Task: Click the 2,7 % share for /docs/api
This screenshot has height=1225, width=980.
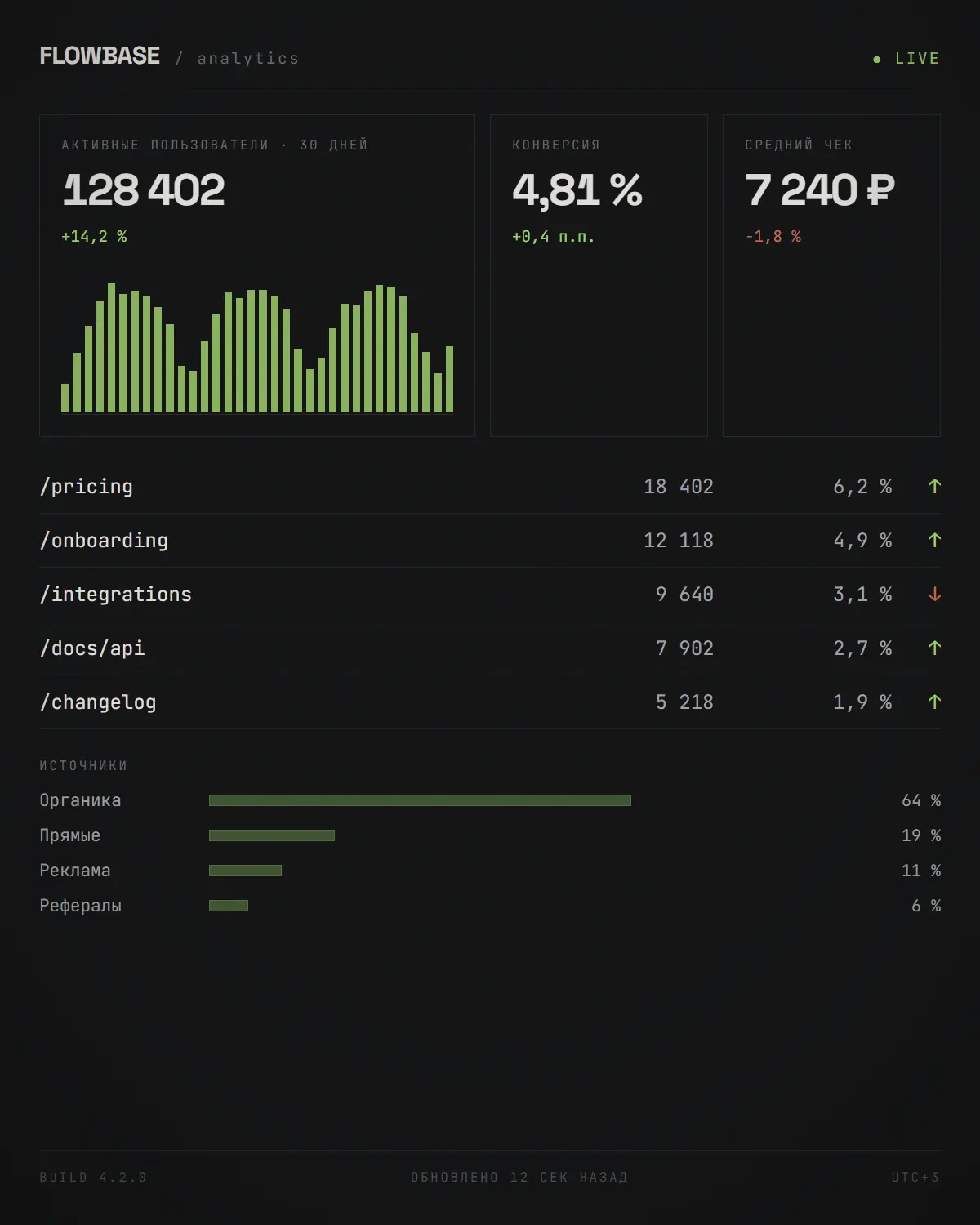Action: point(862,648)
